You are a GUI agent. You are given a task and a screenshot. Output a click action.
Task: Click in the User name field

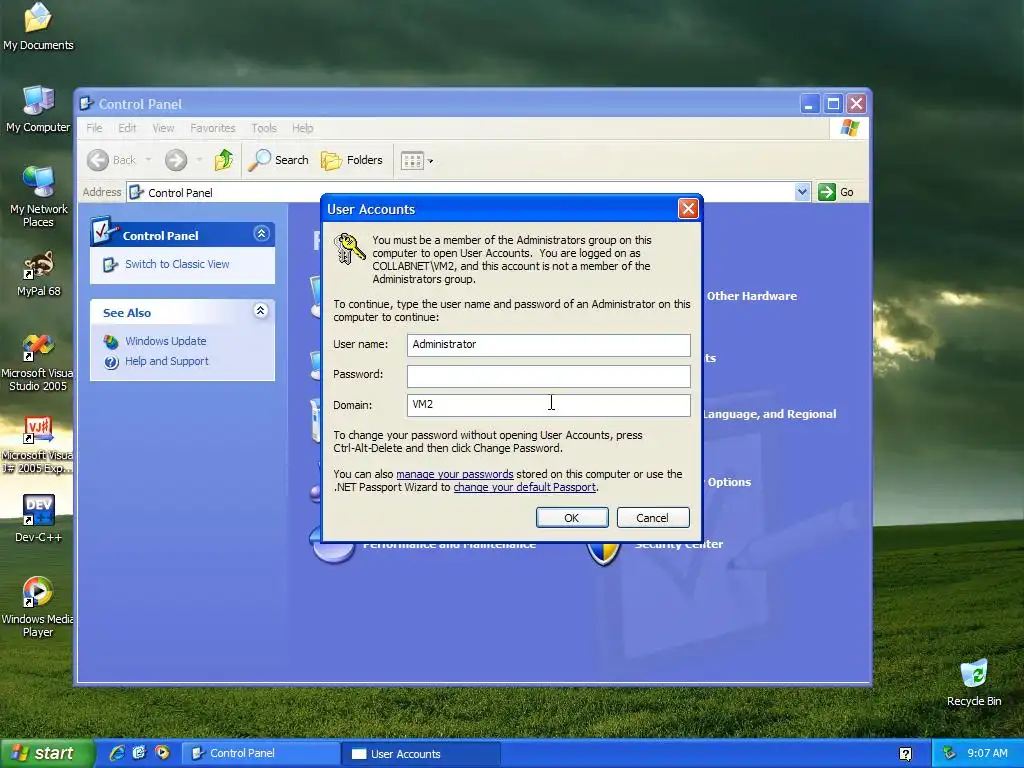549,345
